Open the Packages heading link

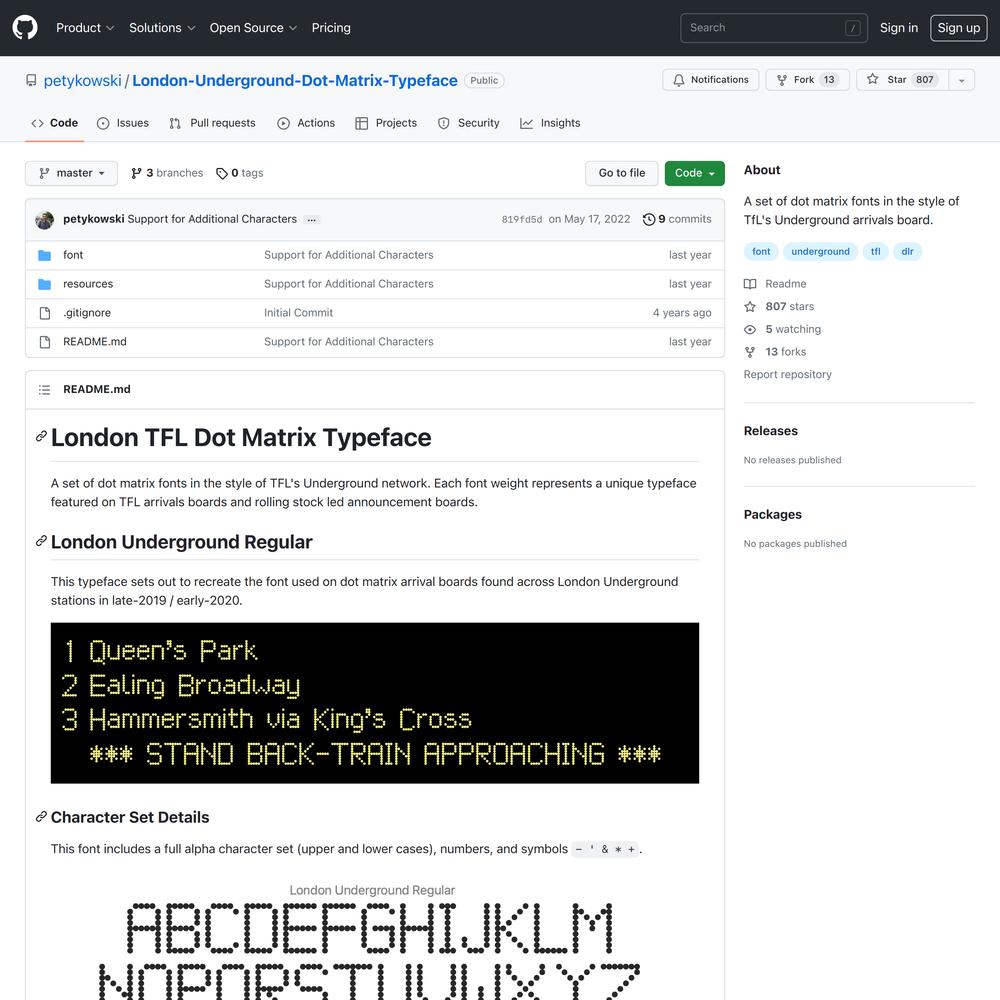[772, 515]
